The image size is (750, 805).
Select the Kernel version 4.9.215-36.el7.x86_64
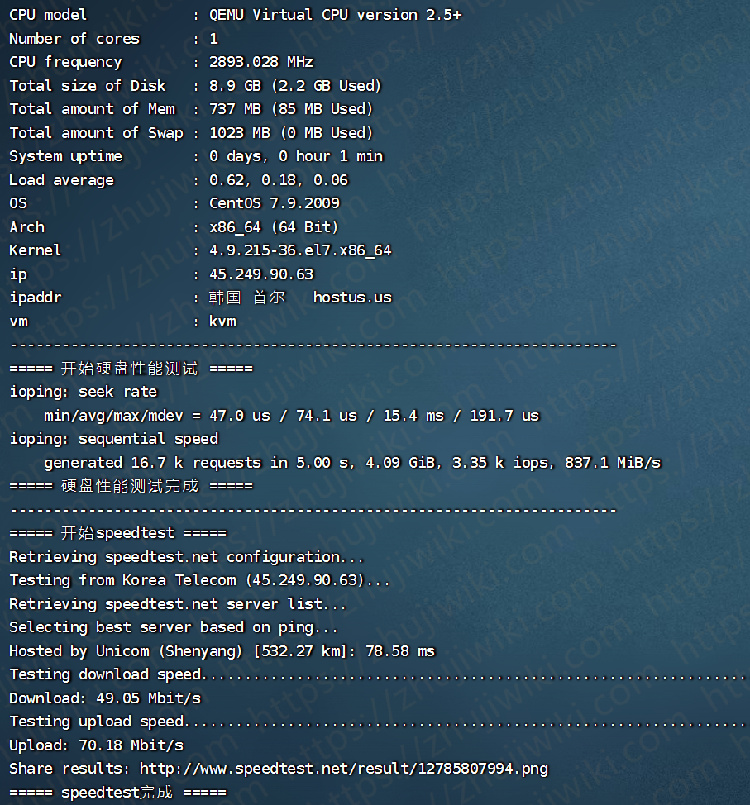tap(300, 251)
